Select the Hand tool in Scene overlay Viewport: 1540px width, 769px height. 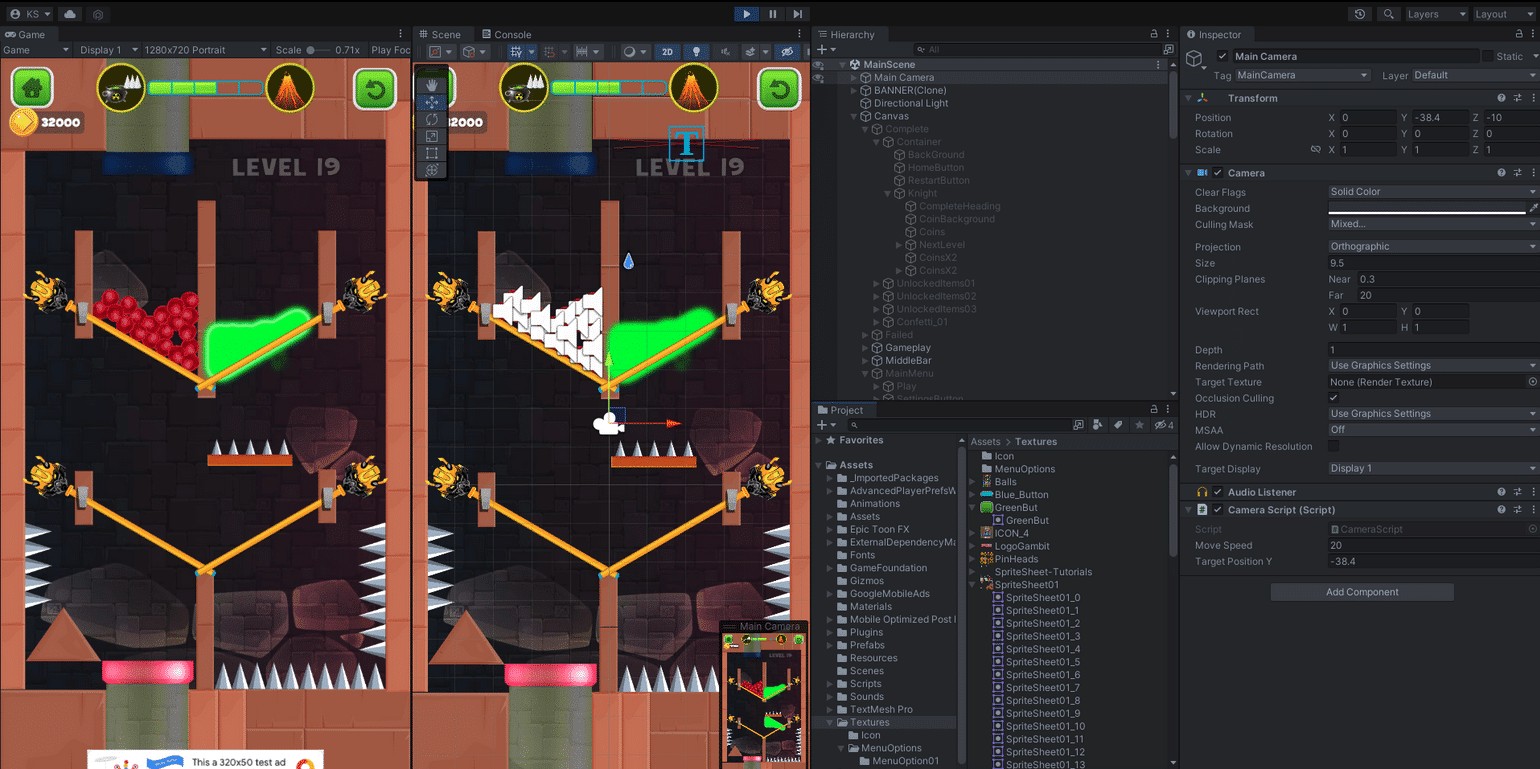click(432, 85)
